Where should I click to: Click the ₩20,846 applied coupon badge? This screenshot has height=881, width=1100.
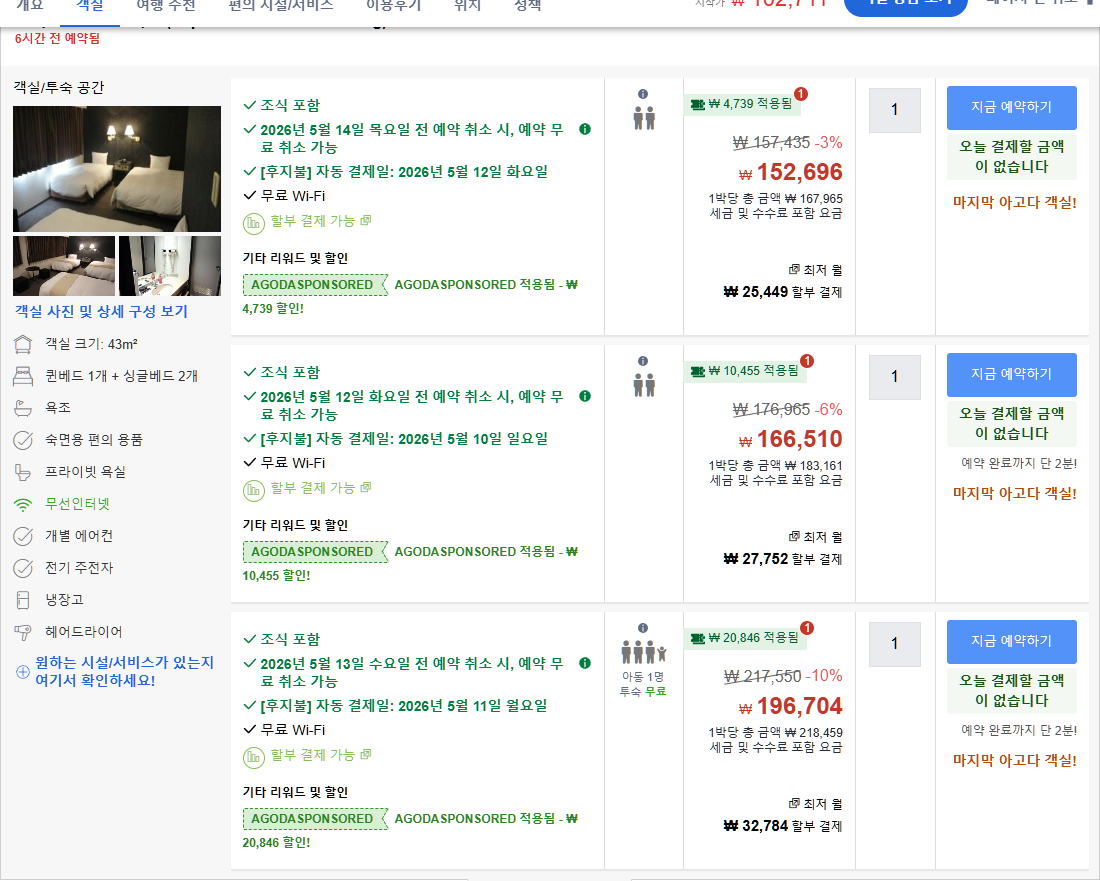click(745, 638)
